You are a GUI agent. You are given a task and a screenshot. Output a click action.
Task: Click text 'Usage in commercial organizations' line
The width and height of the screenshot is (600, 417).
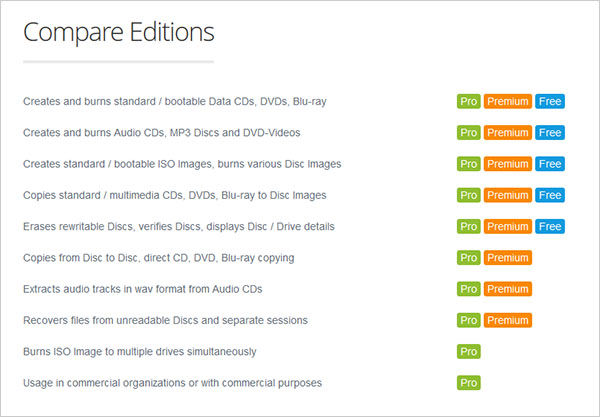172,383
